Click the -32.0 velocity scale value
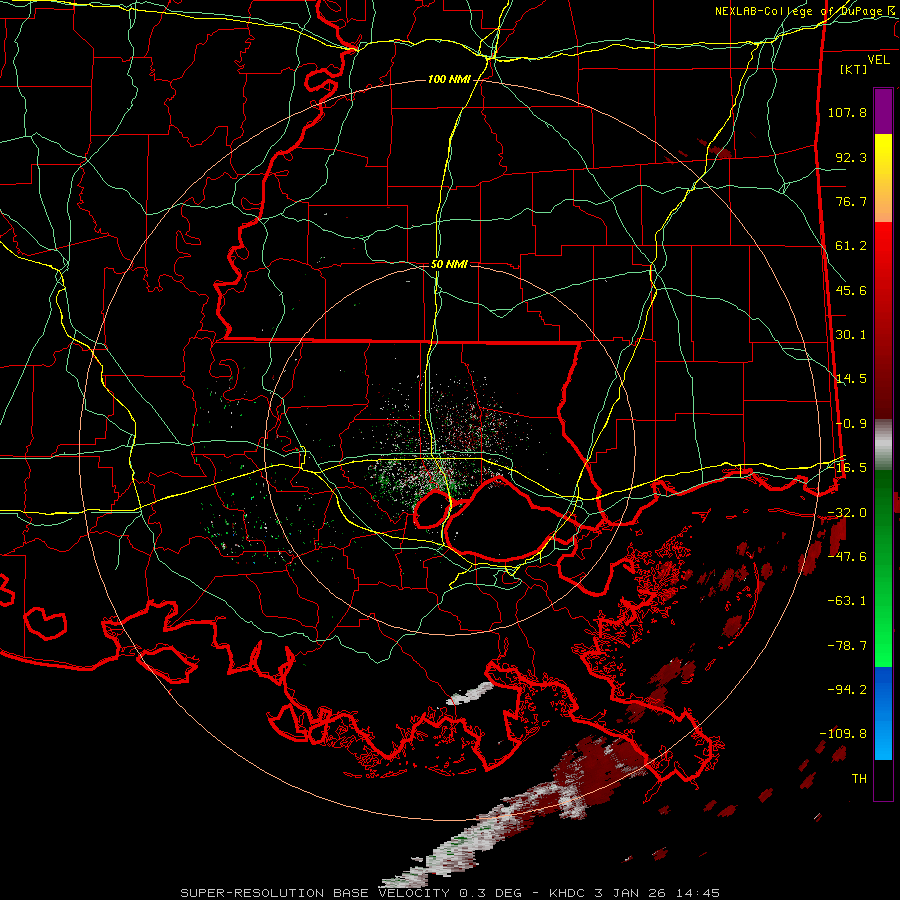 (x=847, y=513)
